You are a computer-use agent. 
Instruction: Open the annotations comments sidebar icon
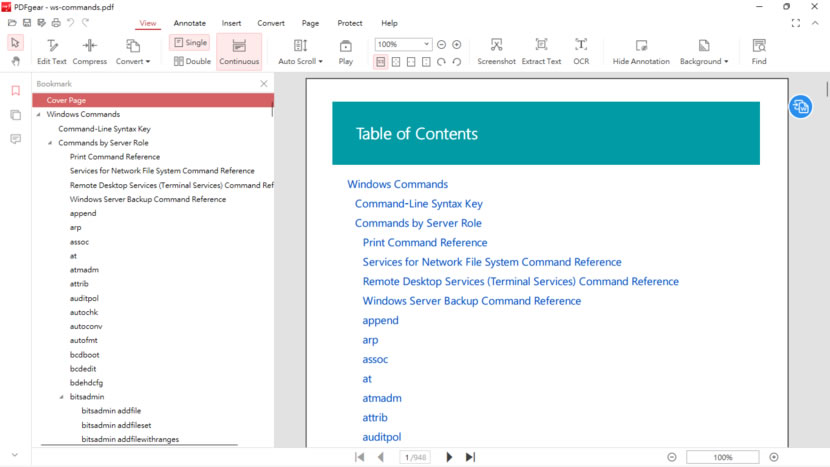[x=15, y=139]
